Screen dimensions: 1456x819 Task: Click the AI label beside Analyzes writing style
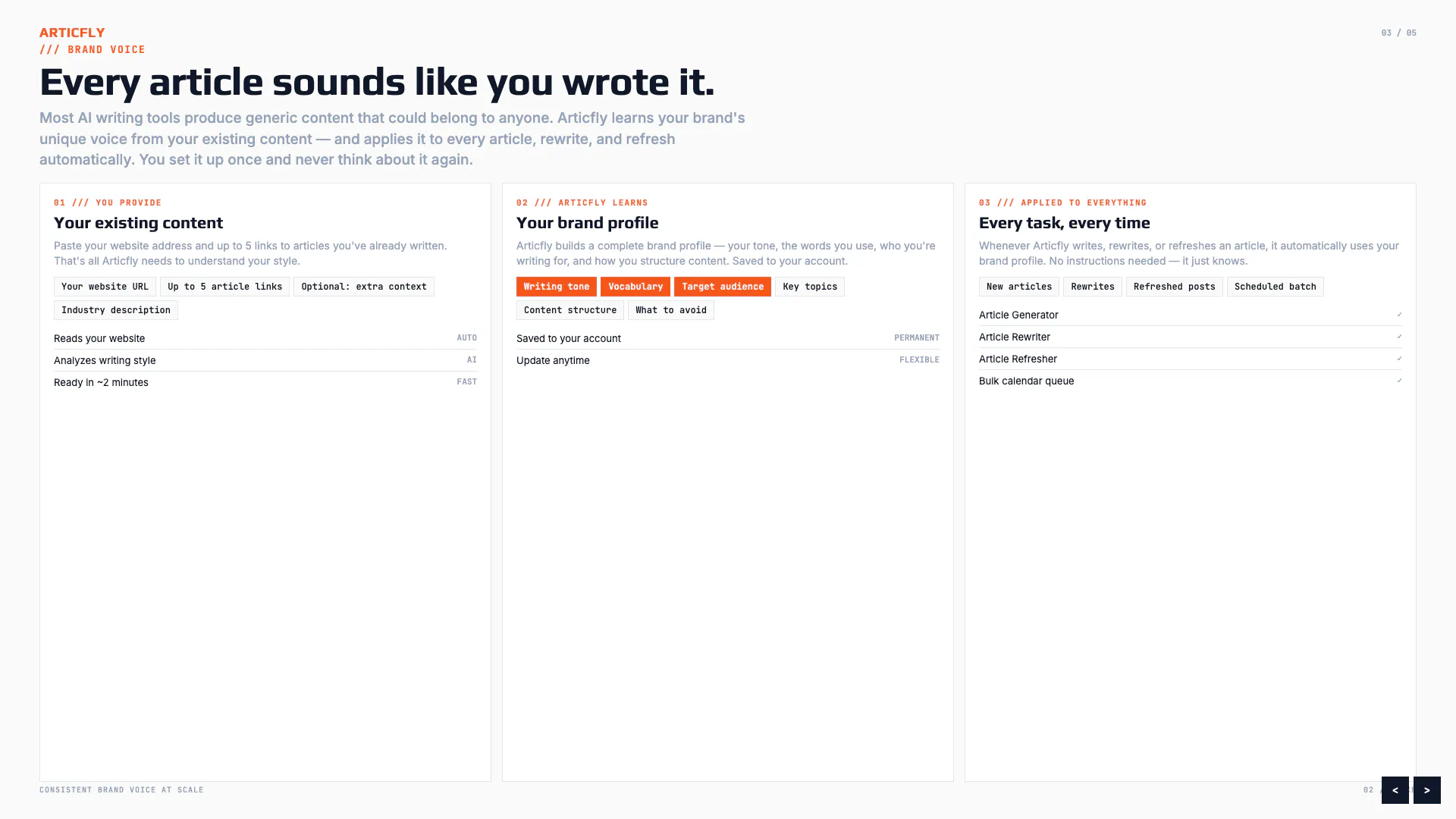click(472, 359)
